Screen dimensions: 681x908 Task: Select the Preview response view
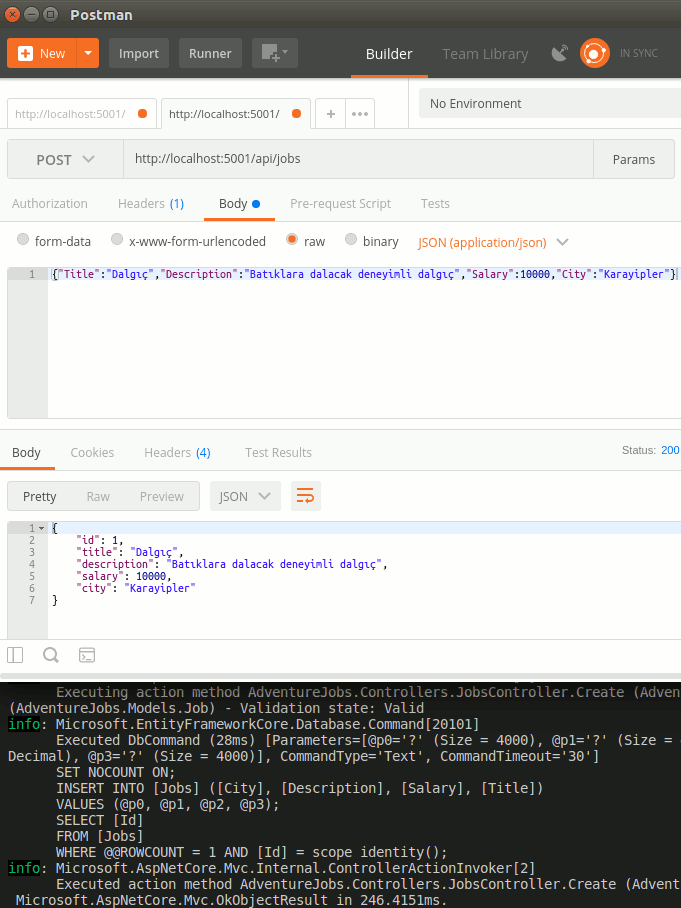tap(162, 496)
